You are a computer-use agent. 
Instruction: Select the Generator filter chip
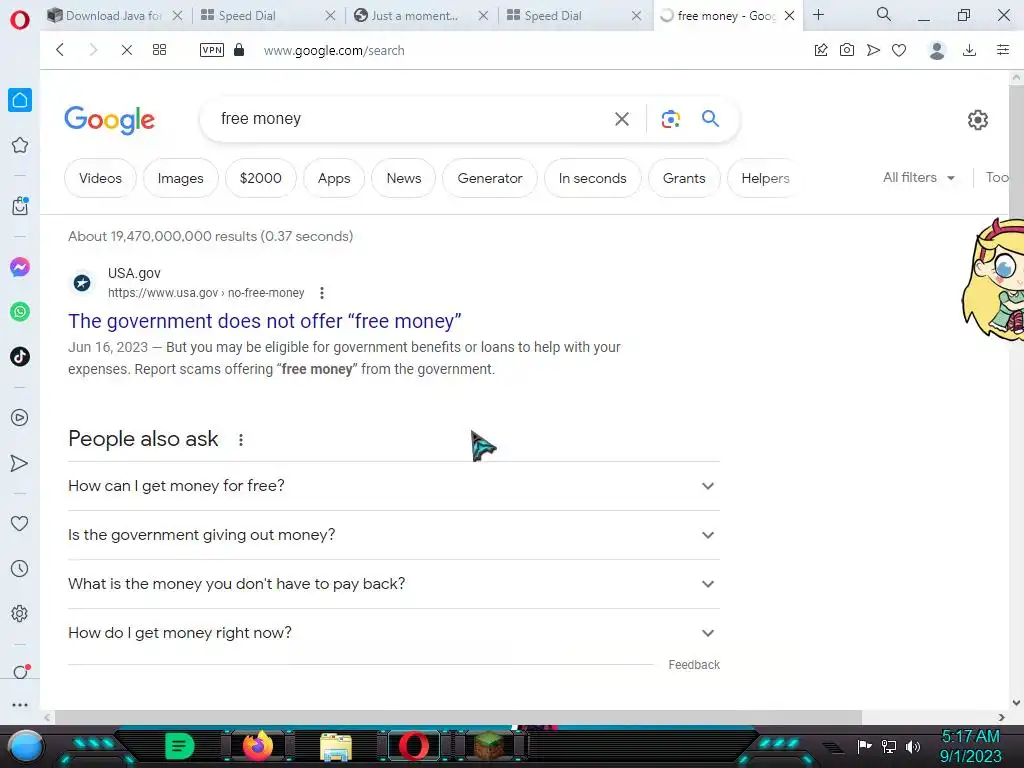(490, 178)
